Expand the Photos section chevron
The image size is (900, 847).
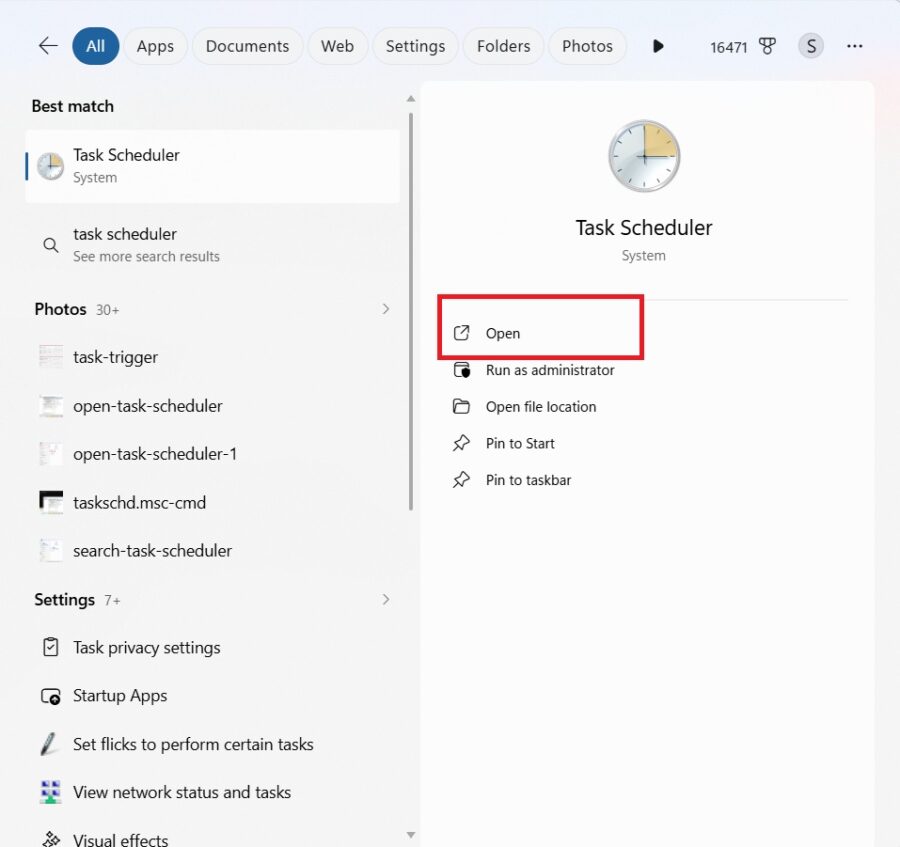point(385,309)
